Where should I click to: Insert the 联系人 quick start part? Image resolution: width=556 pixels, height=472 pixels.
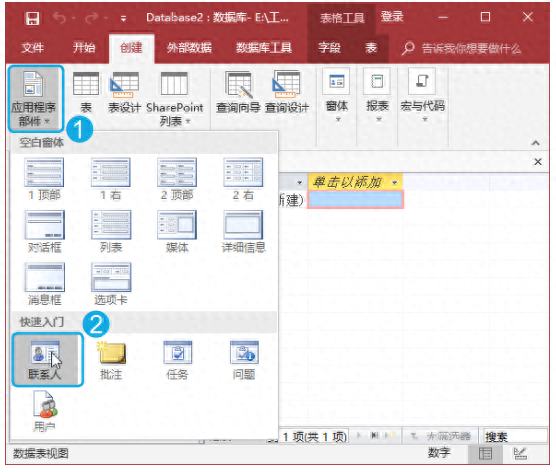47,359
